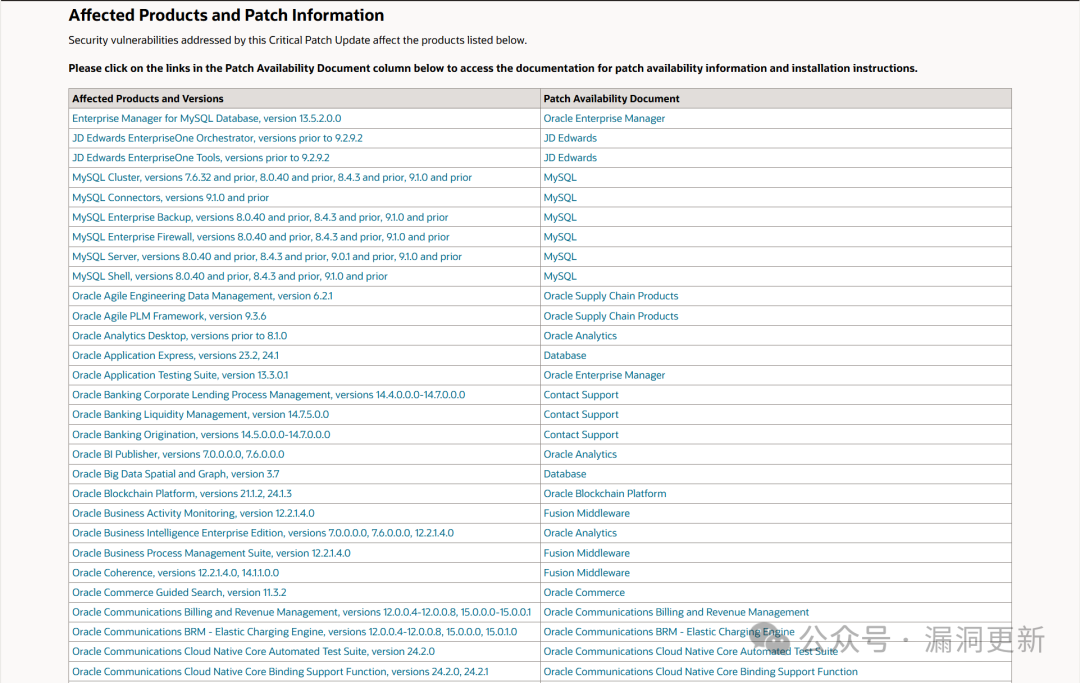Open Oracle BI Publisher link
The width and height of the screenshot is (1080, 683).
click(178, 454)
